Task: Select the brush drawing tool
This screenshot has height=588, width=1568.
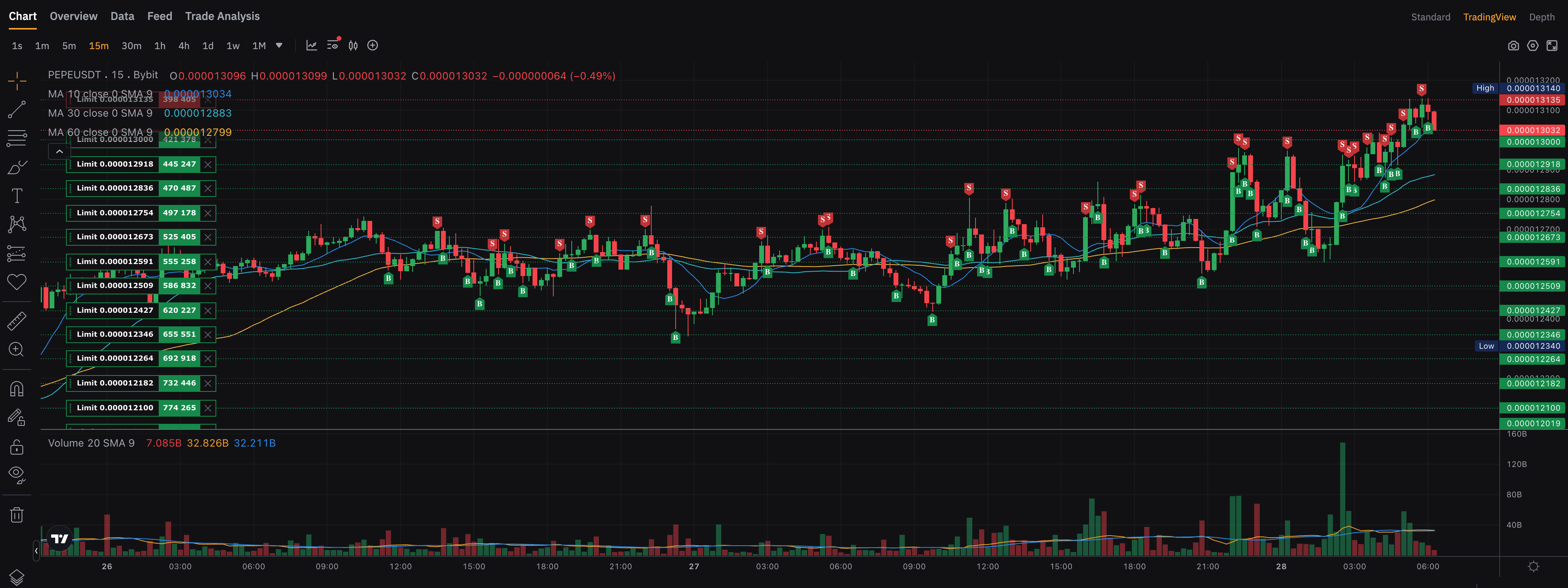Action: pos(16,167)
